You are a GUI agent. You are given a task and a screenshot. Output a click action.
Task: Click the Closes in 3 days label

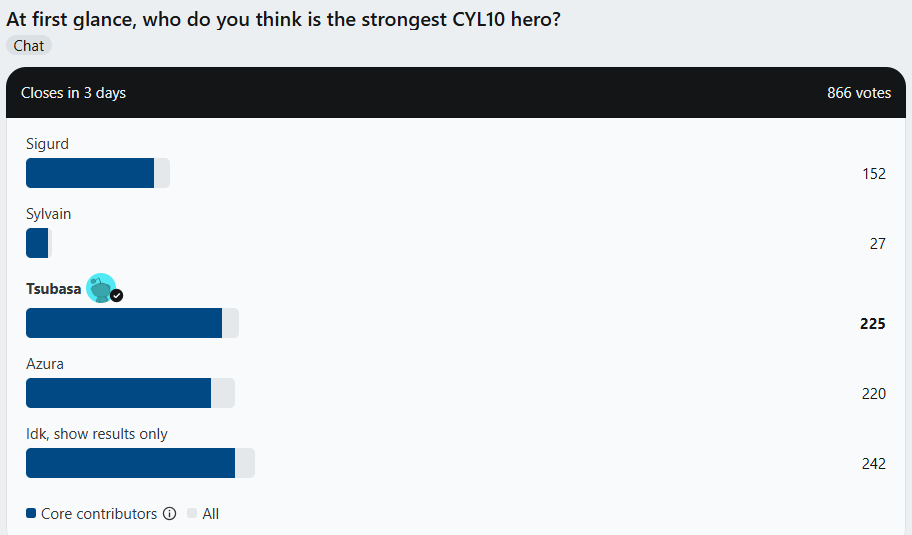(x=73, y=93)
